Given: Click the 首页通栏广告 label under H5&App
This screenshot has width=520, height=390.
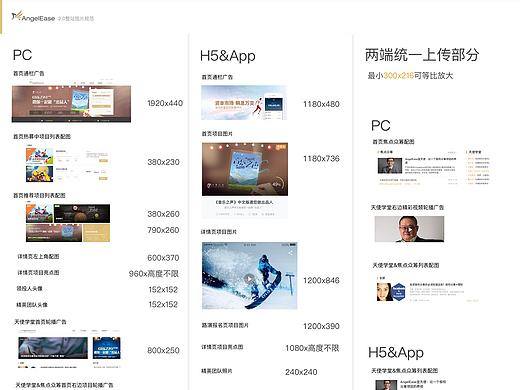Looking at the screenshot, I should click(x=217, y=77).
